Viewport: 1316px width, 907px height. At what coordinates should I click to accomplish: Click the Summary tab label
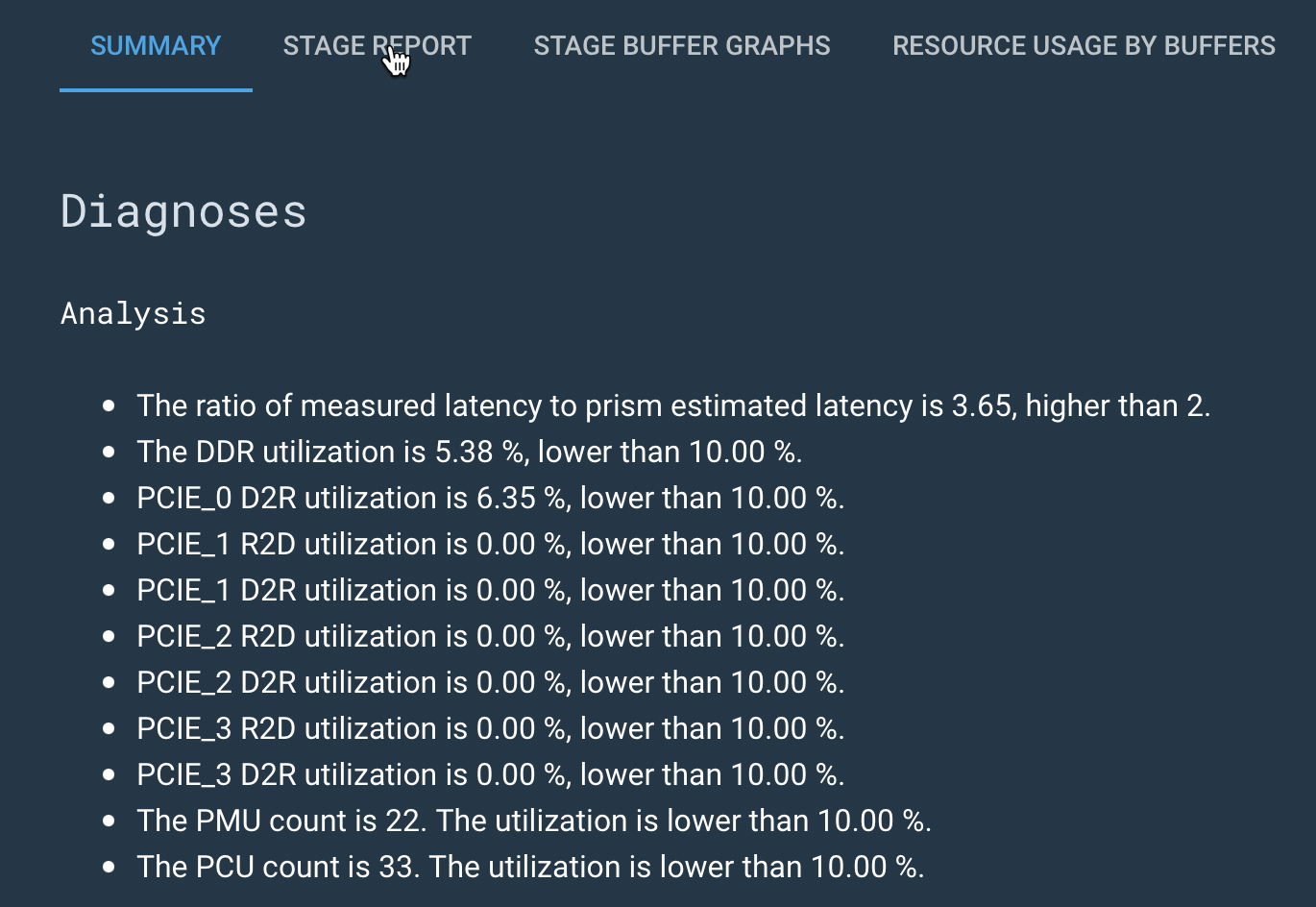[156, 46]
